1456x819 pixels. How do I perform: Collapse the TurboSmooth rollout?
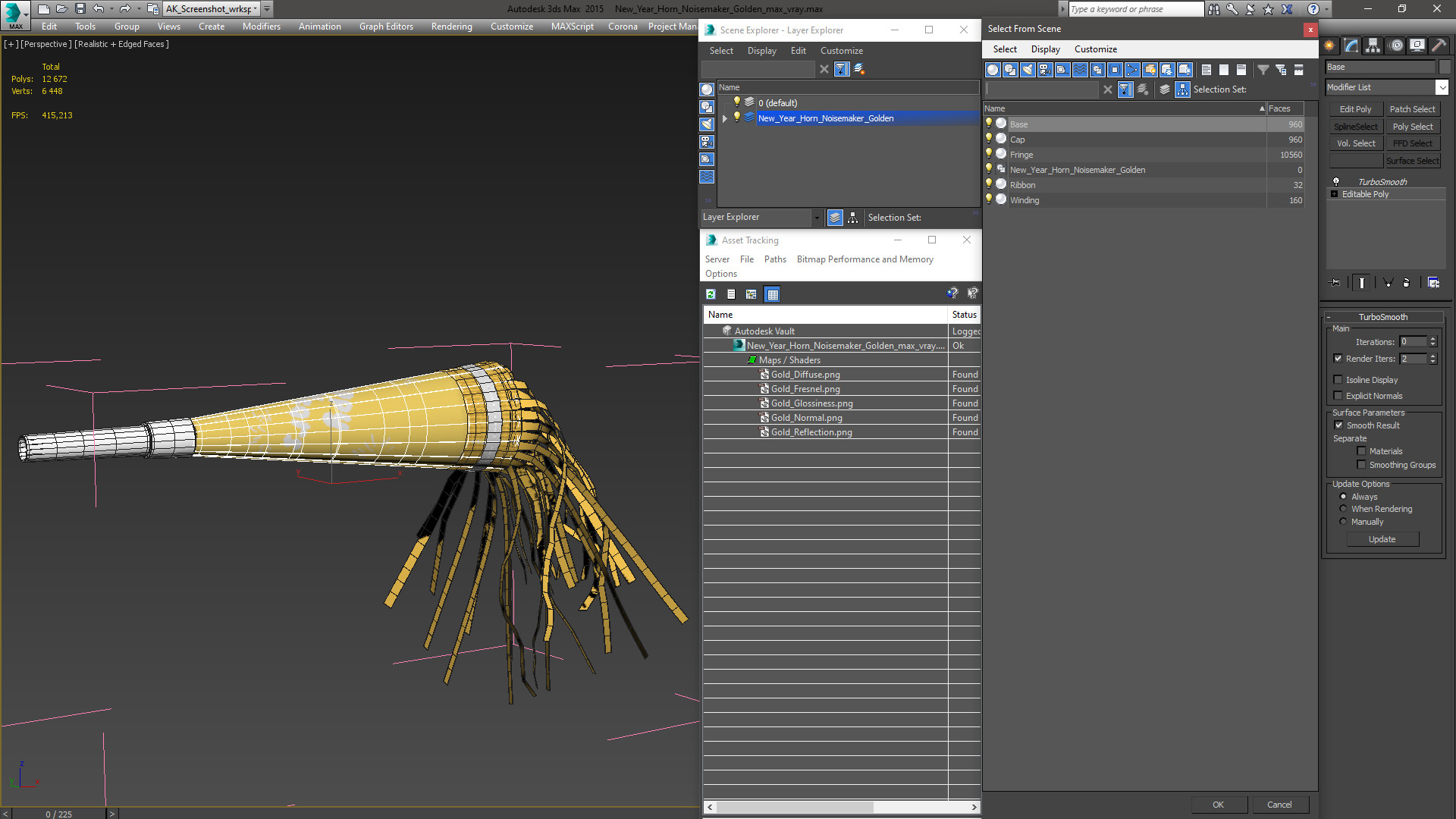pyautogui.click(x=1329, y=317)
